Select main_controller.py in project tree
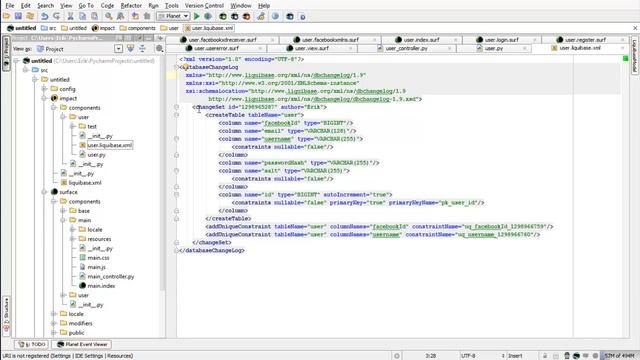640x360 pixels. point(111,276)
